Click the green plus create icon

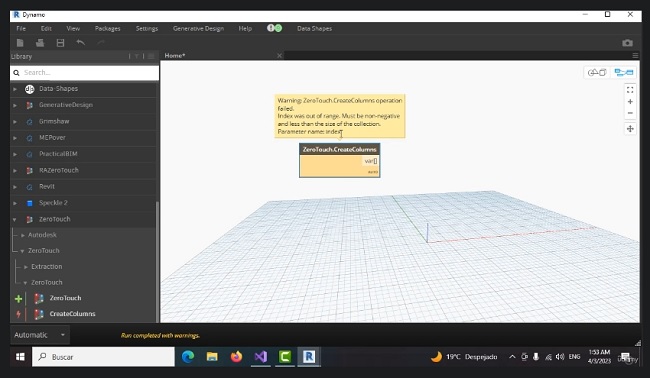click(x=18, y=298)
